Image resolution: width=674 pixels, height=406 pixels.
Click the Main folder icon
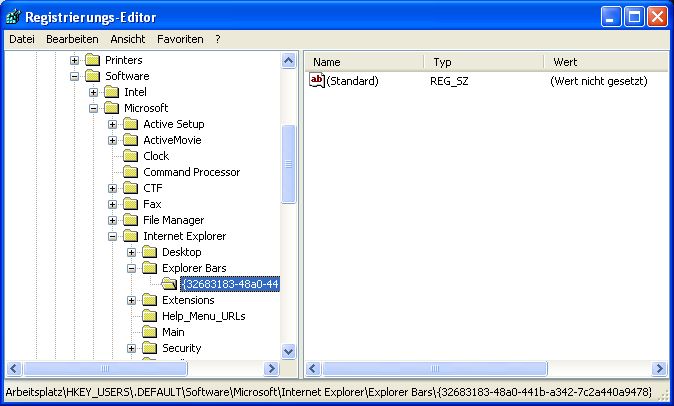pyautogui.click(x=149, y=332)
